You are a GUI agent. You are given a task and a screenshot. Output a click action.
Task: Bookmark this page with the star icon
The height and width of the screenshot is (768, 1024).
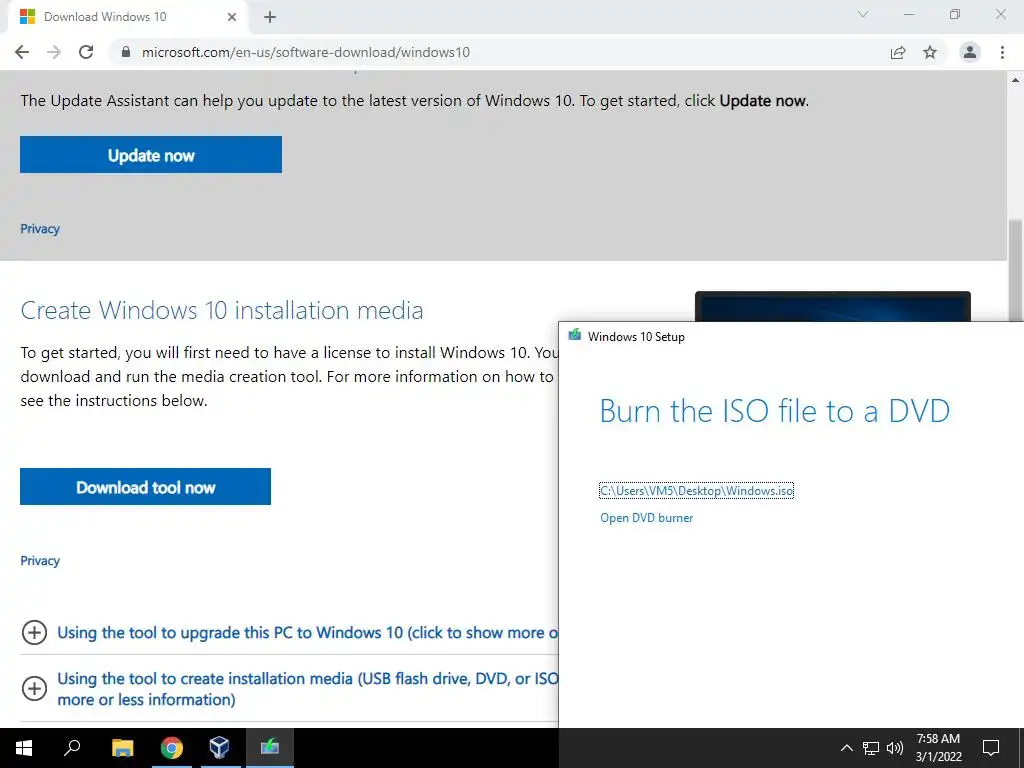pyautogui.click(x=930, y=52)
